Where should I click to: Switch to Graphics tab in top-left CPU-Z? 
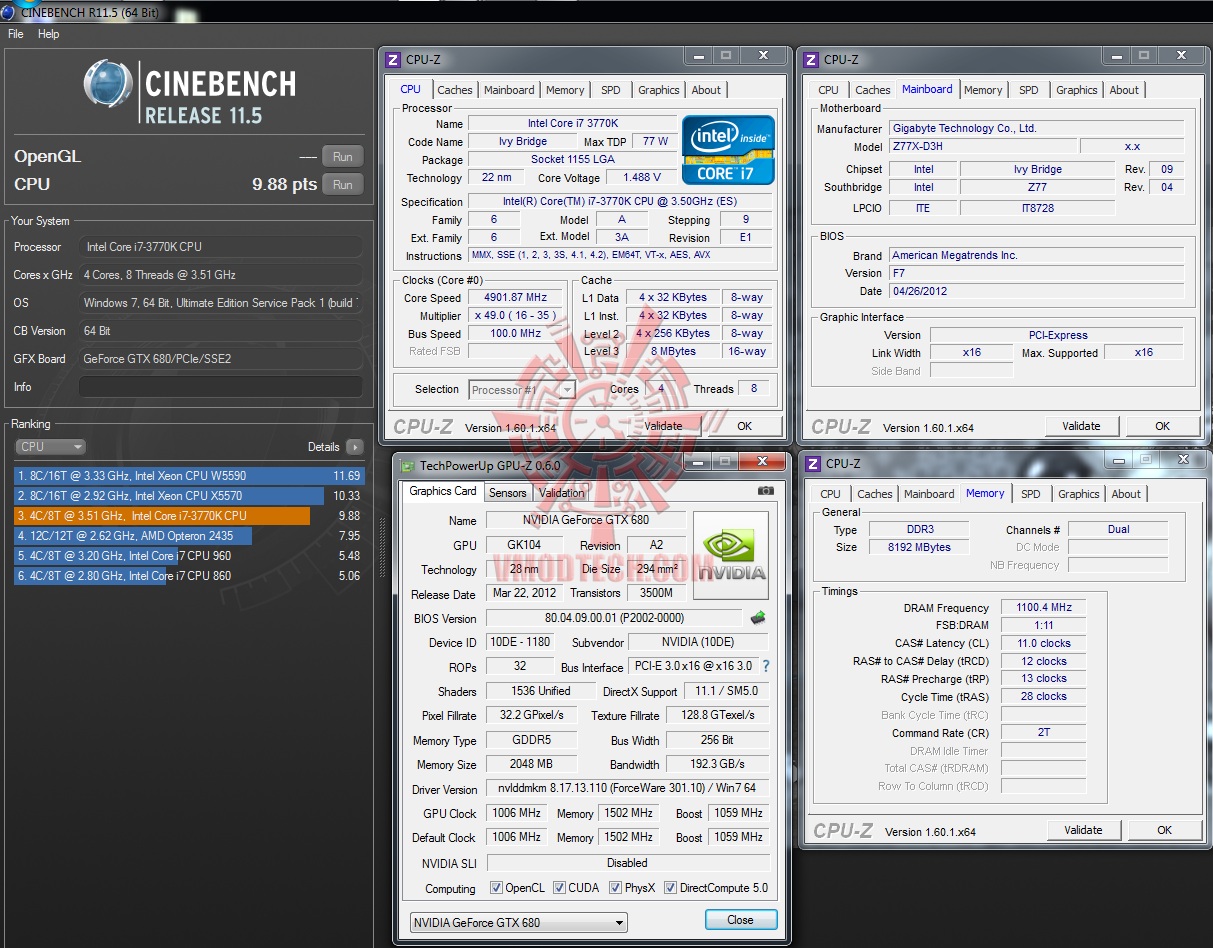click(x=659, y=90)
